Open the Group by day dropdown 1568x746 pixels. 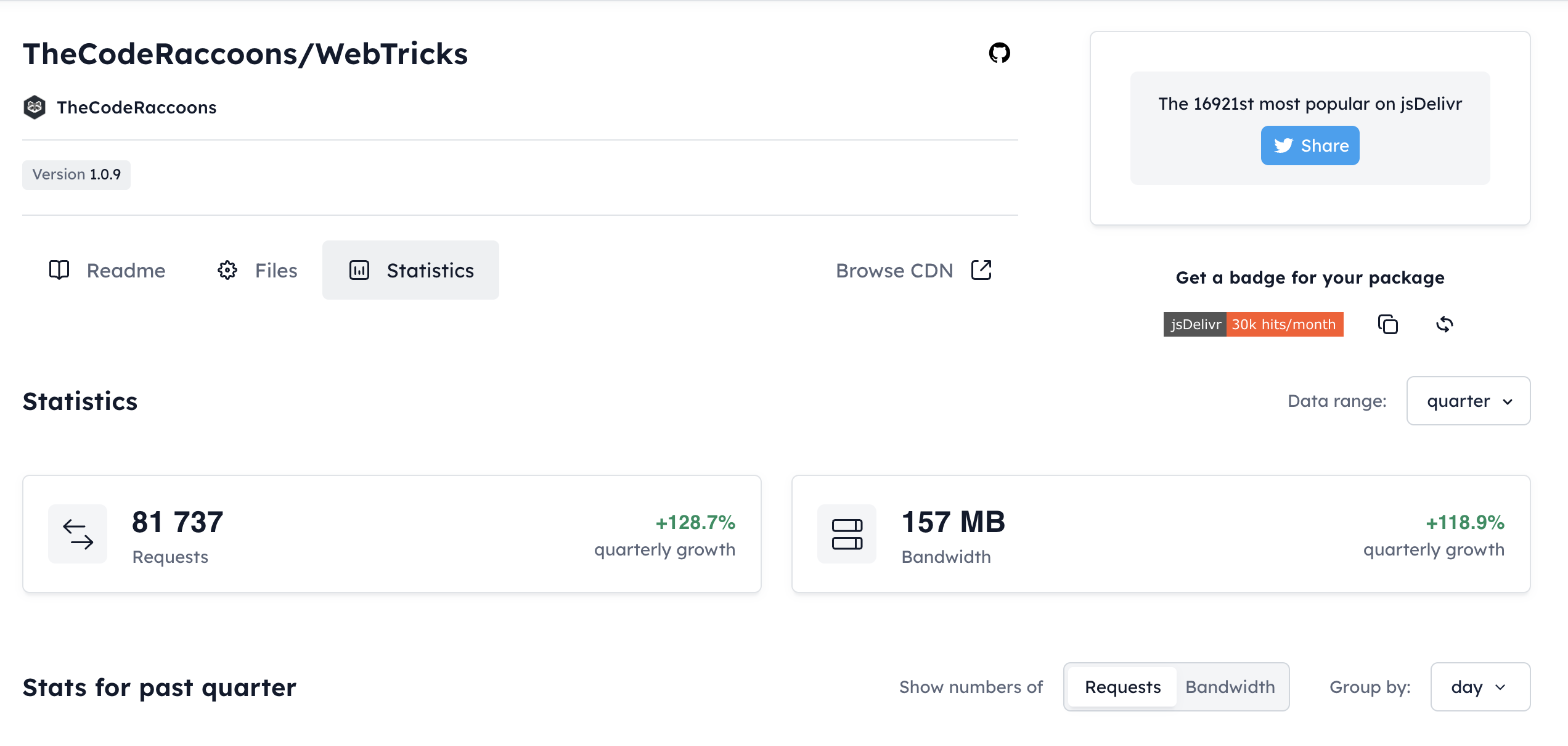(1480, 687)
